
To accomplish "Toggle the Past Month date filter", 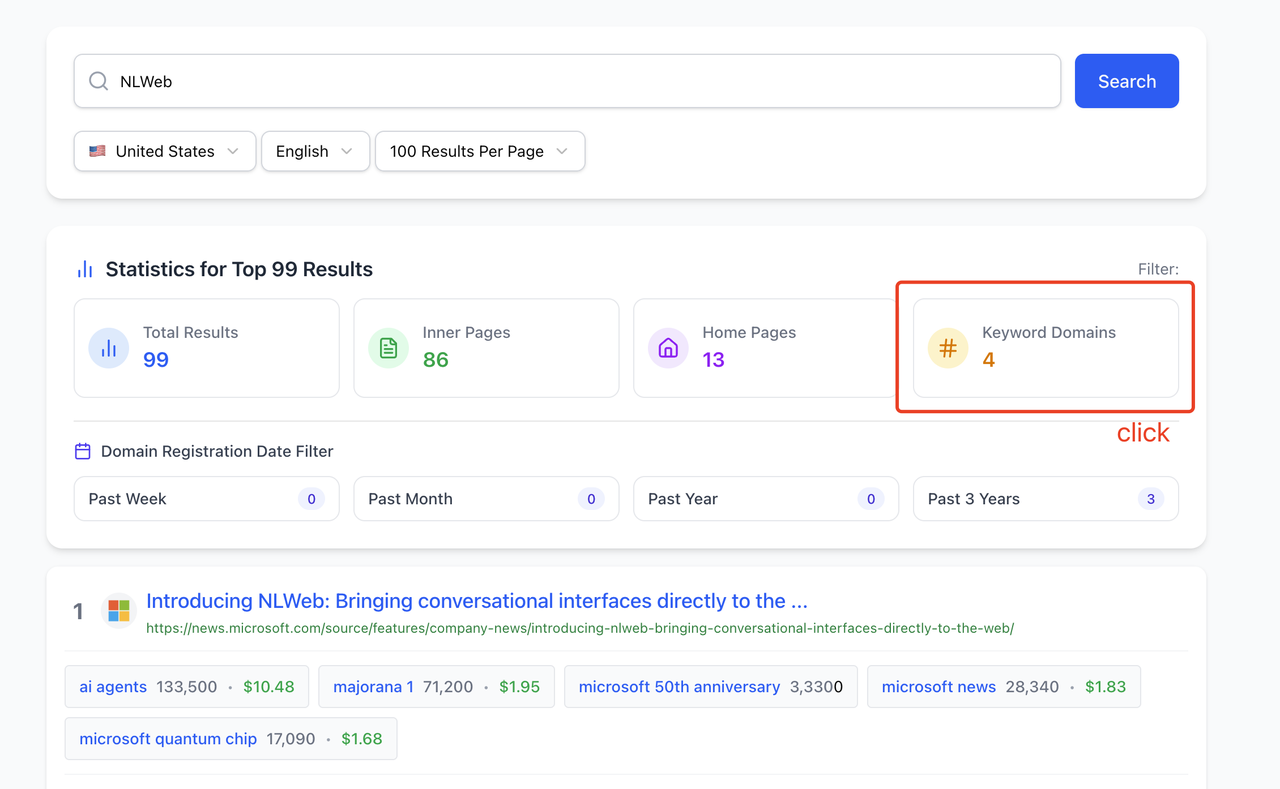I will point(486,499).
